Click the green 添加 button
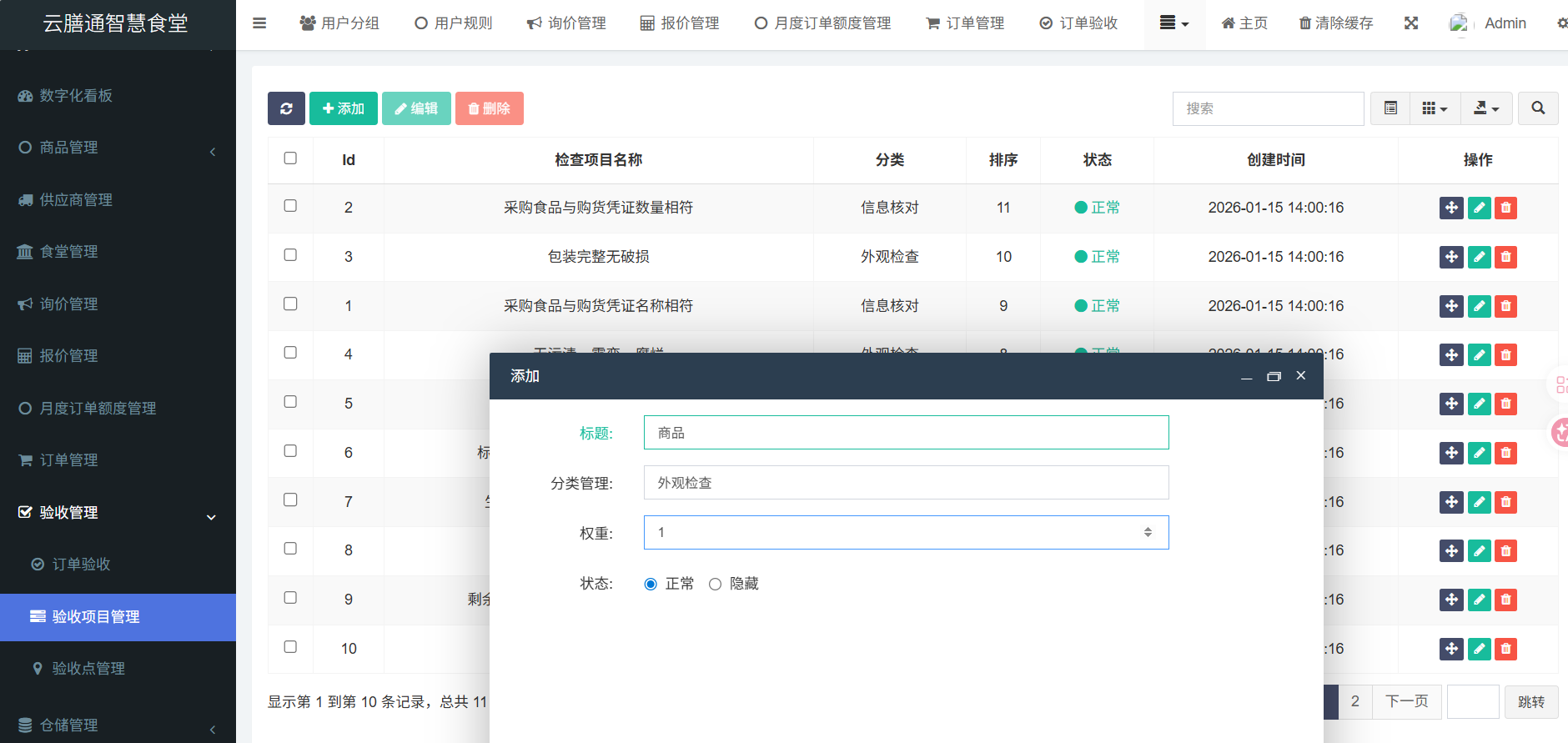 [x=344, y=108]
